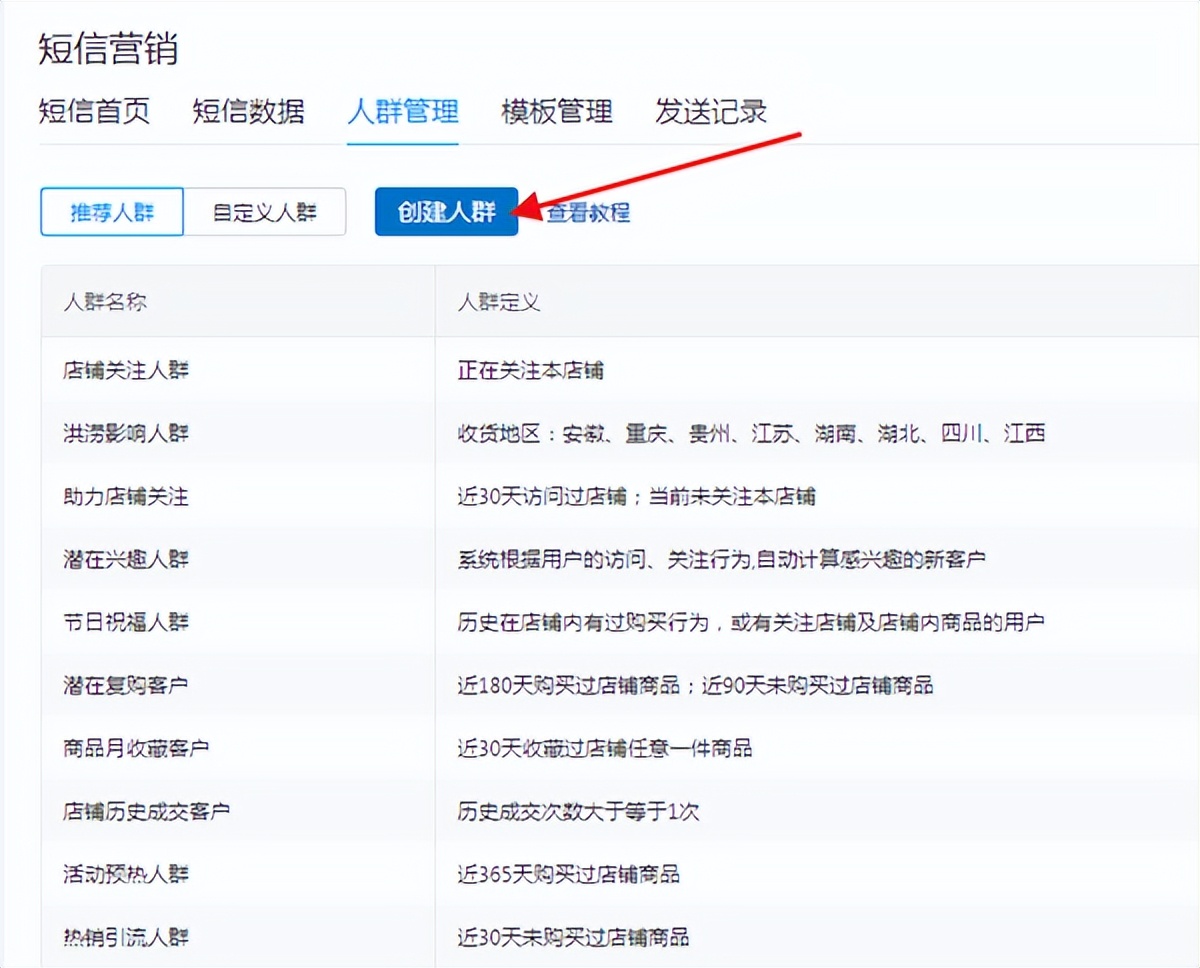1200x968 pixels.
Task: Click the 收货地区 definition listing provinces
Action: (752, 433)
